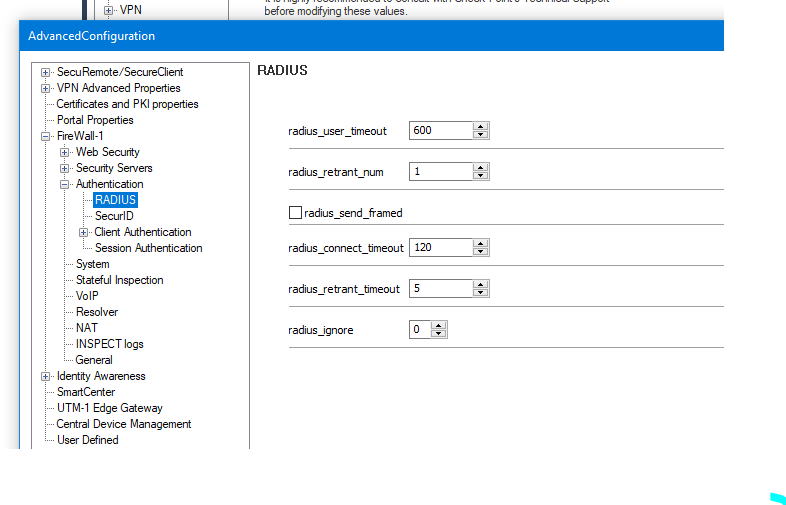Expand the SecuRemote/SecureClient tree node
The width and height of the screenshot is (786, 505).
pos(46,72)
